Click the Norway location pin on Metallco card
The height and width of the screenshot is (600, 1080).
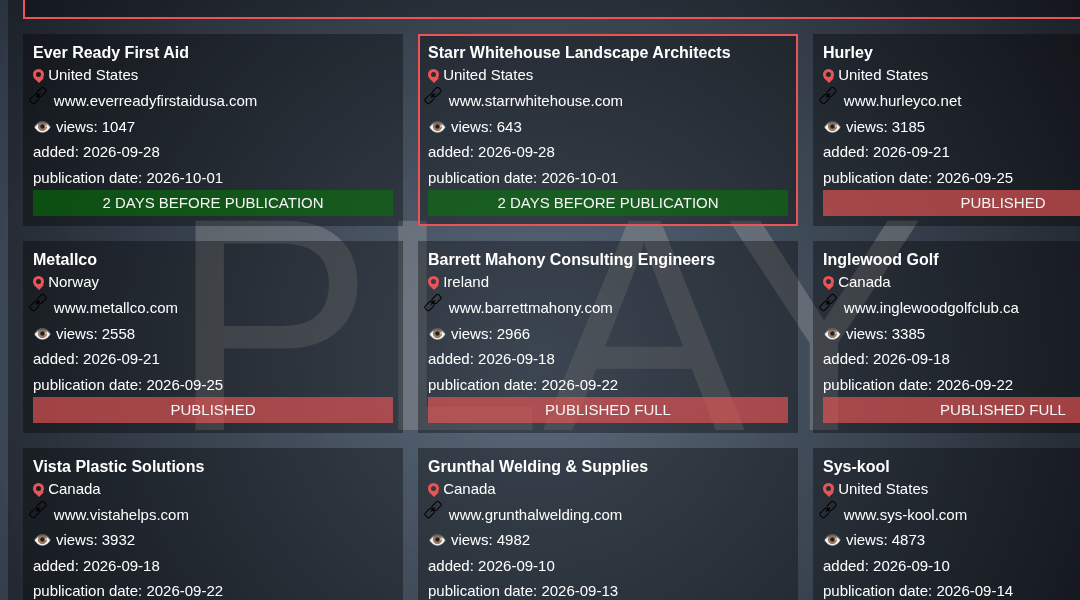click(39, 283)
